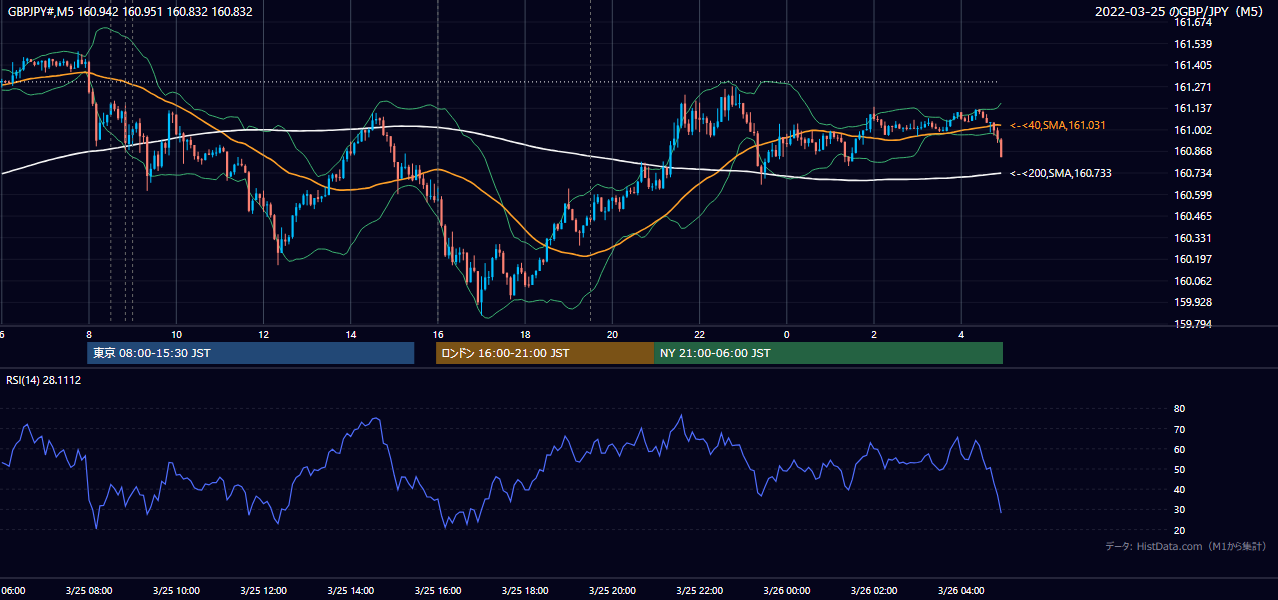
Task: Select the ロンドン 16:00-21:00 JST session bar
Action: pos(544,353)
